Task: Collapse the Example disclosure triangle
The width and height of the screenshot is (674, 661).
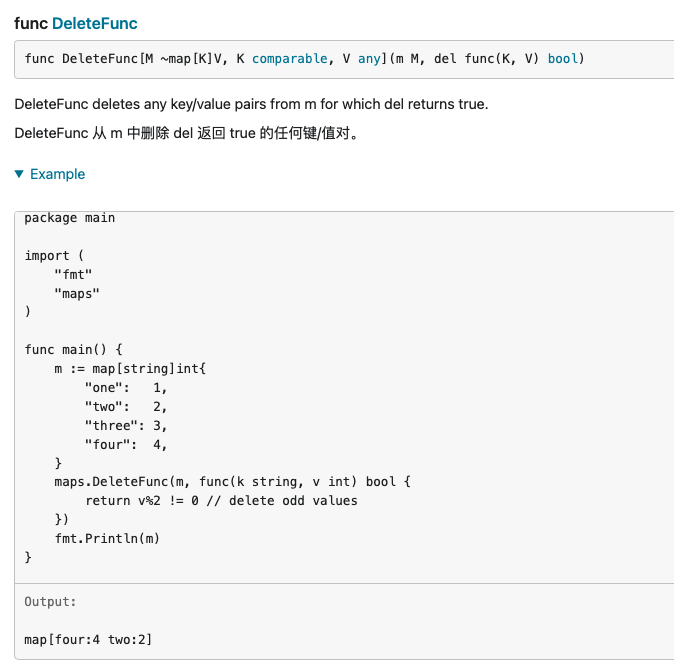Action: [x=20, y=174]
